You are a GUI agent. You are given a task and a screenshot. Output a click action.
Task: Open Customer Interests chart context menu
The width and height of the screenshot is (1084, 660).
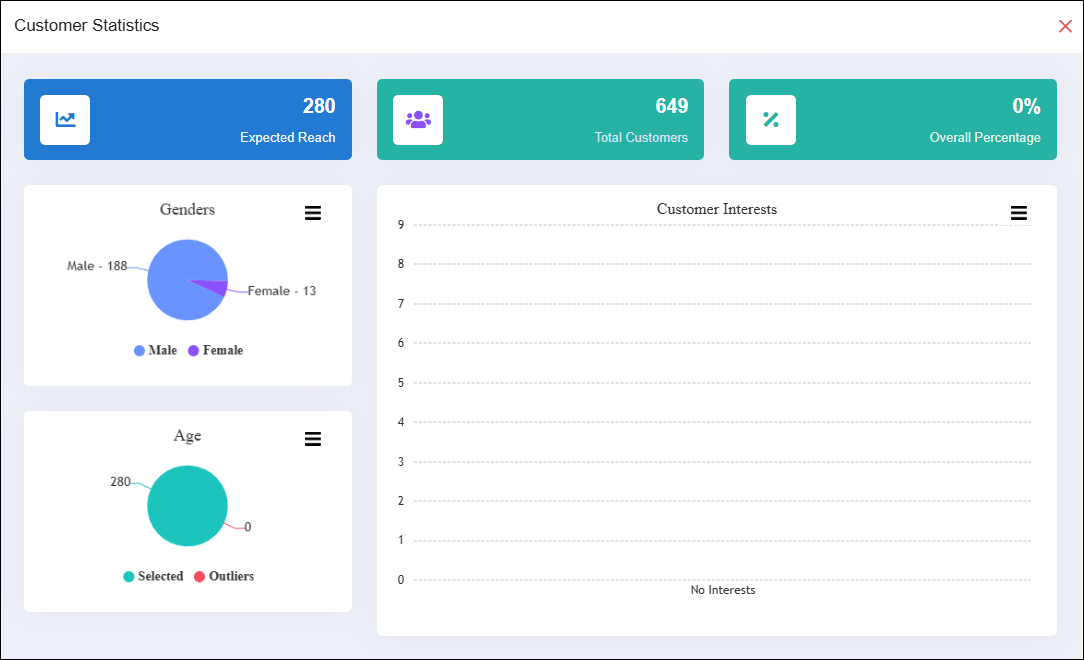[x=1019, y=213]
